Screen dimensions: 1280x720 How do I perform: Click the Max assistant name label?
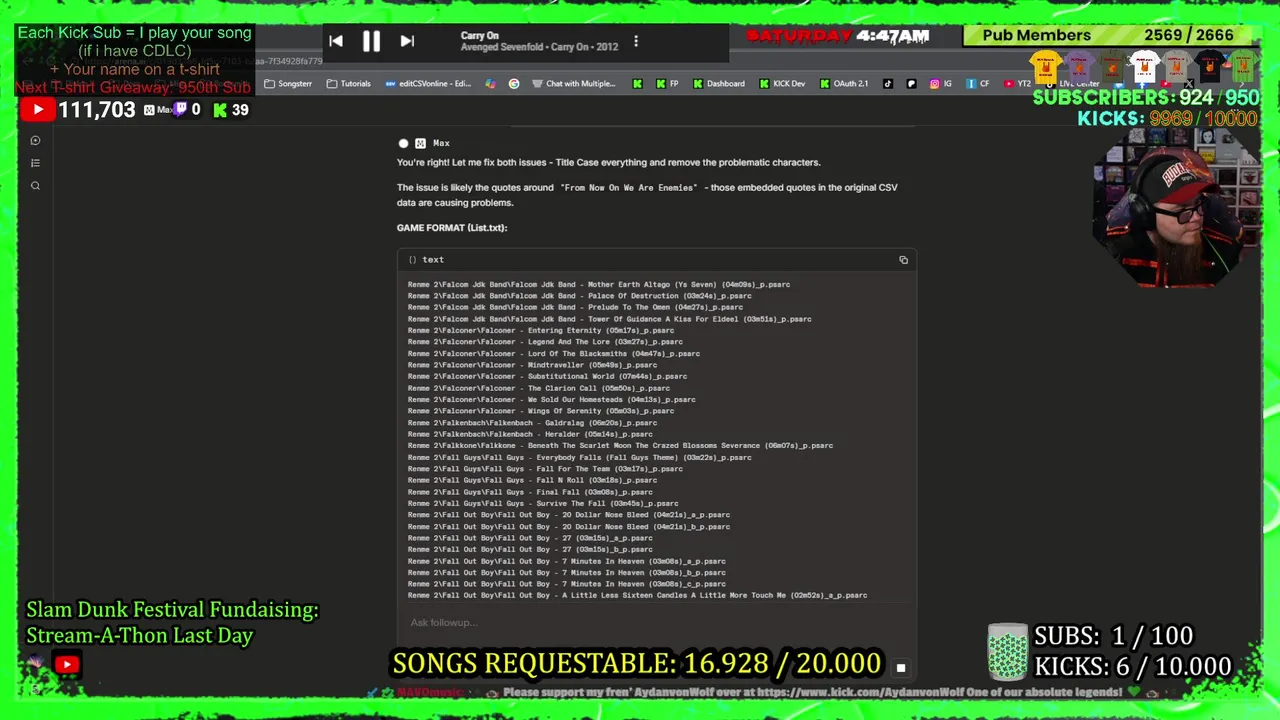point(441,143)
